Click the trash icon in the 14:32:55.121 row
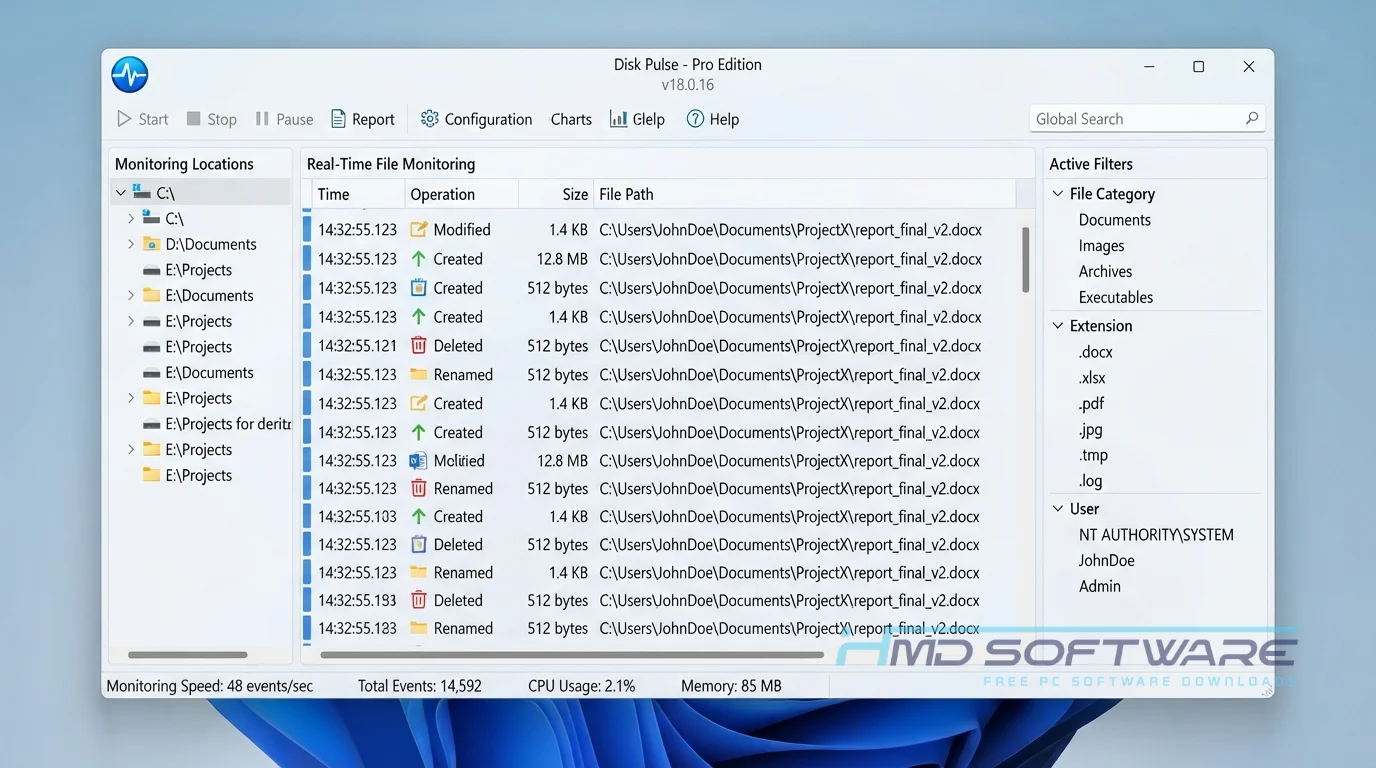 pos(419,346)
